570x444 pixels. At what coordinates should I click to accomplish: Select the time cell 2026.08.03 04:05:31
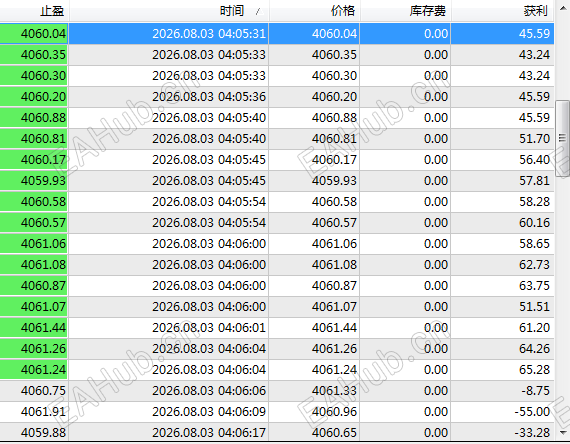[169, 34]
